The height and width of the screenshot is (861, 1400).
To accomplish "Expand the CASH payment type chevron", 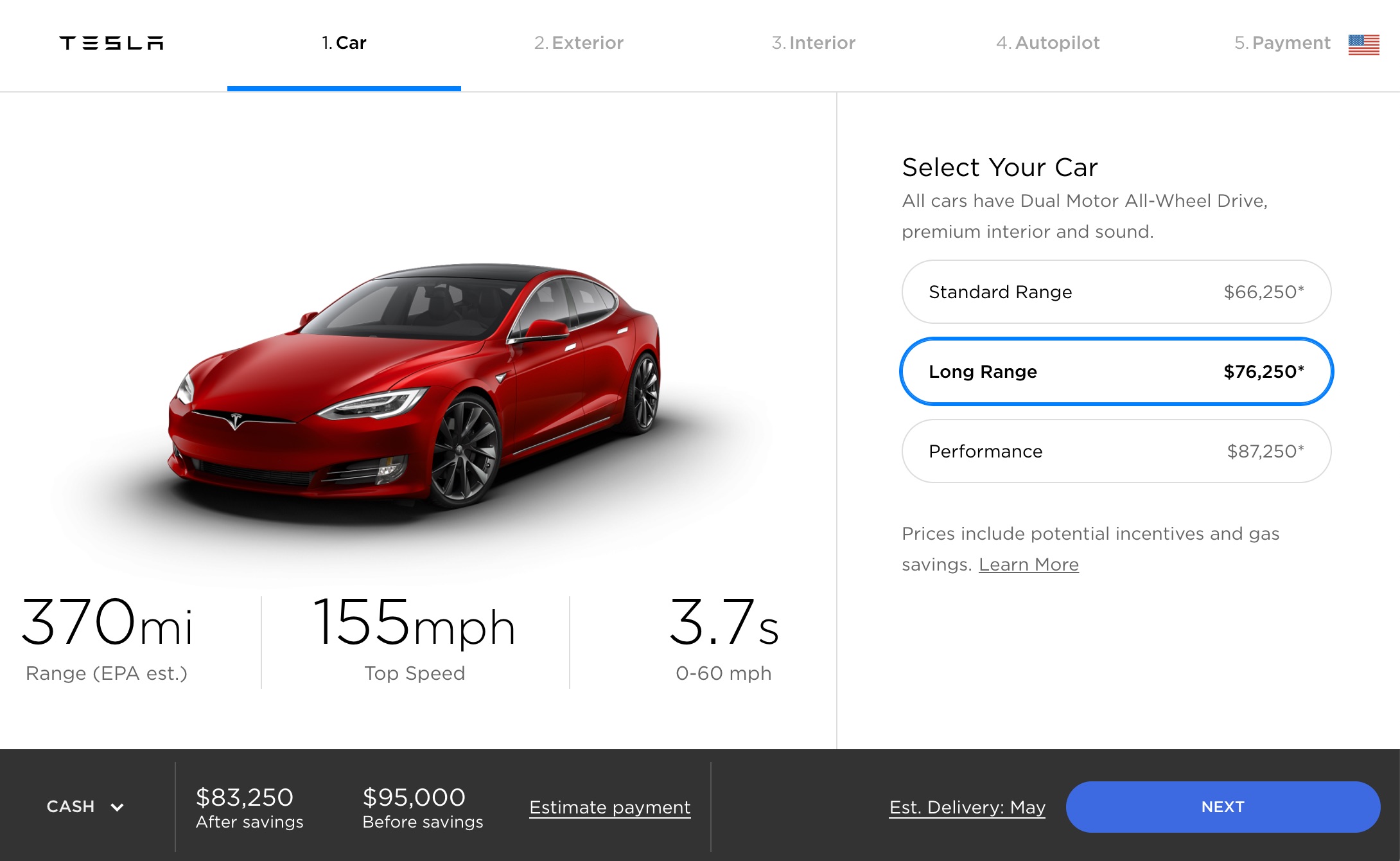I will (x=117, y=807).
